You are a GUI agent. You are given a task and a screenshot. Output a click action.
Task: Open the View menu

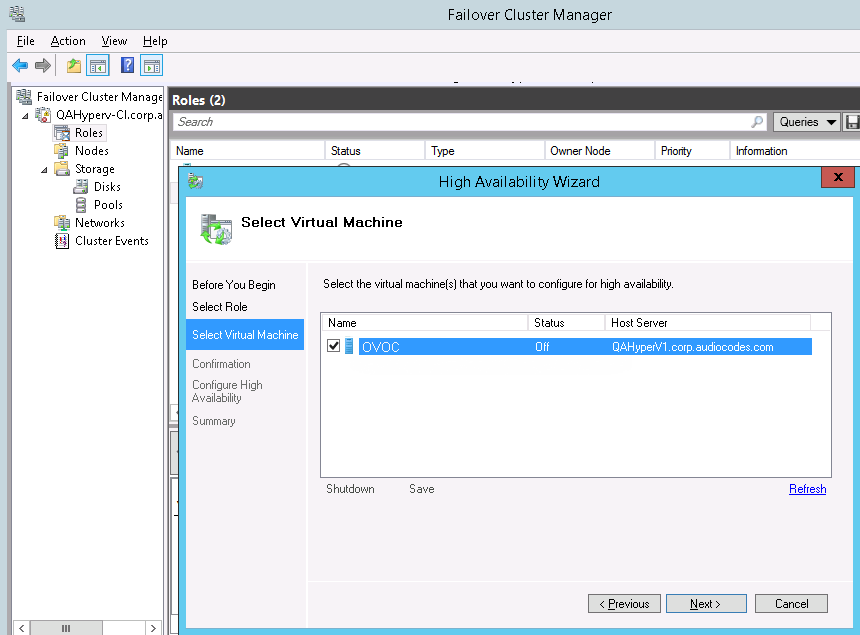(x=114, y=41)
